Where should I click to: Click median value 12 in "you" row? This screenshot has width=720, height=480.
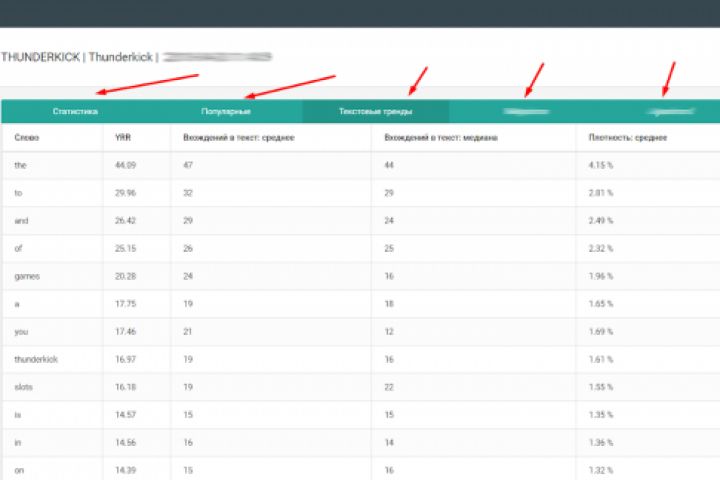coord(389,332)
